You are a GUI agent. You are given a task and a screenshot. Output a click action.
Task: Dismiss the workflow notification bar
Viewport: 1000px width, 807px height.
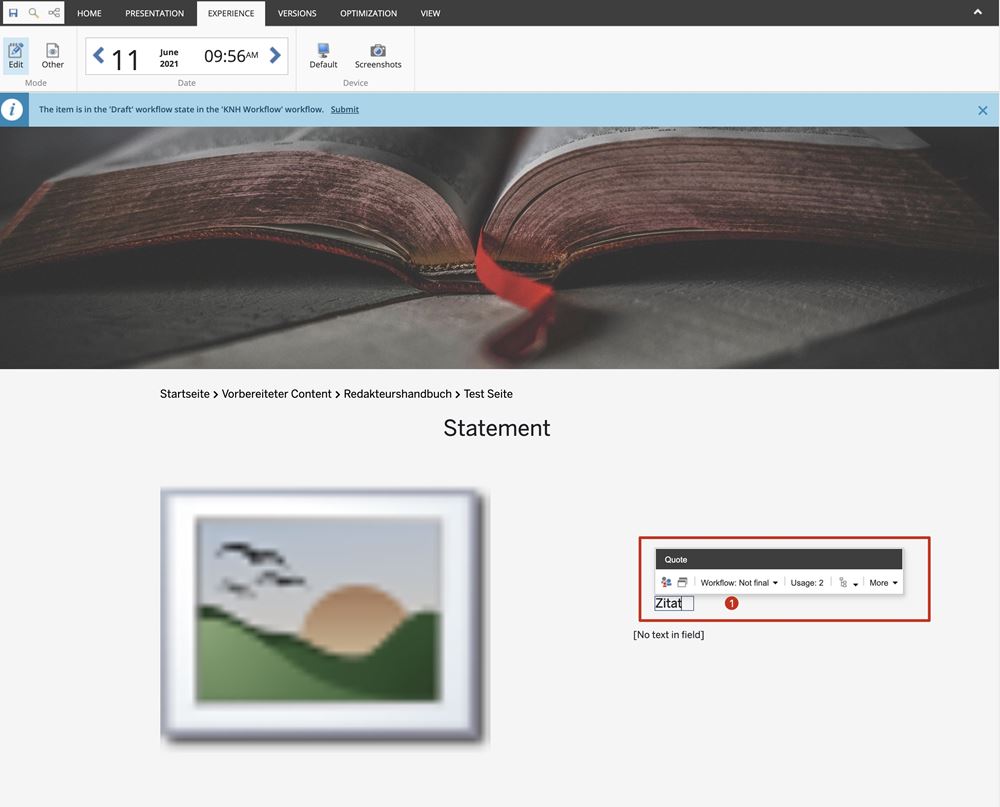[983, 110]
